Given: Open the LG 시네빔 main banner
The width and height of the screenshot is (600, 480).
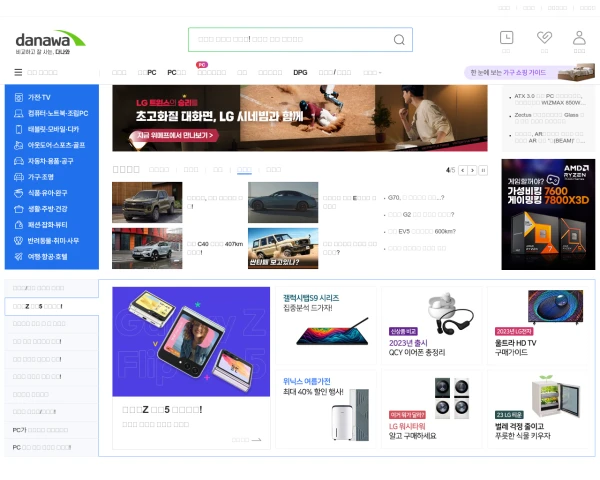Looking at the screenshot, I should pyautogui.click(x=300, y=118).
